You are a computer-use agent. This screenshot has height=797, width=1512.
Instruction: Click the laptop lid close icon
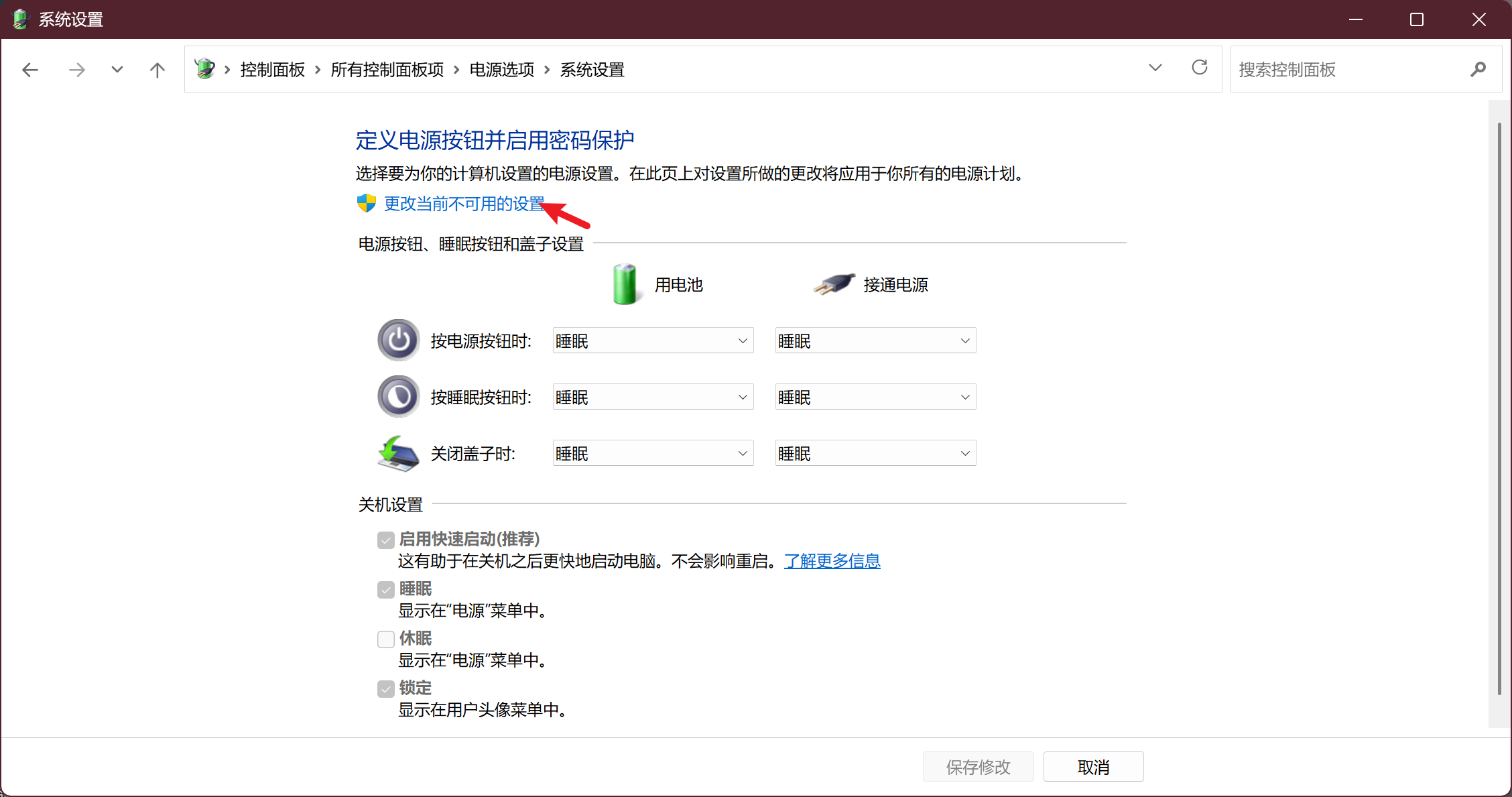398,454
